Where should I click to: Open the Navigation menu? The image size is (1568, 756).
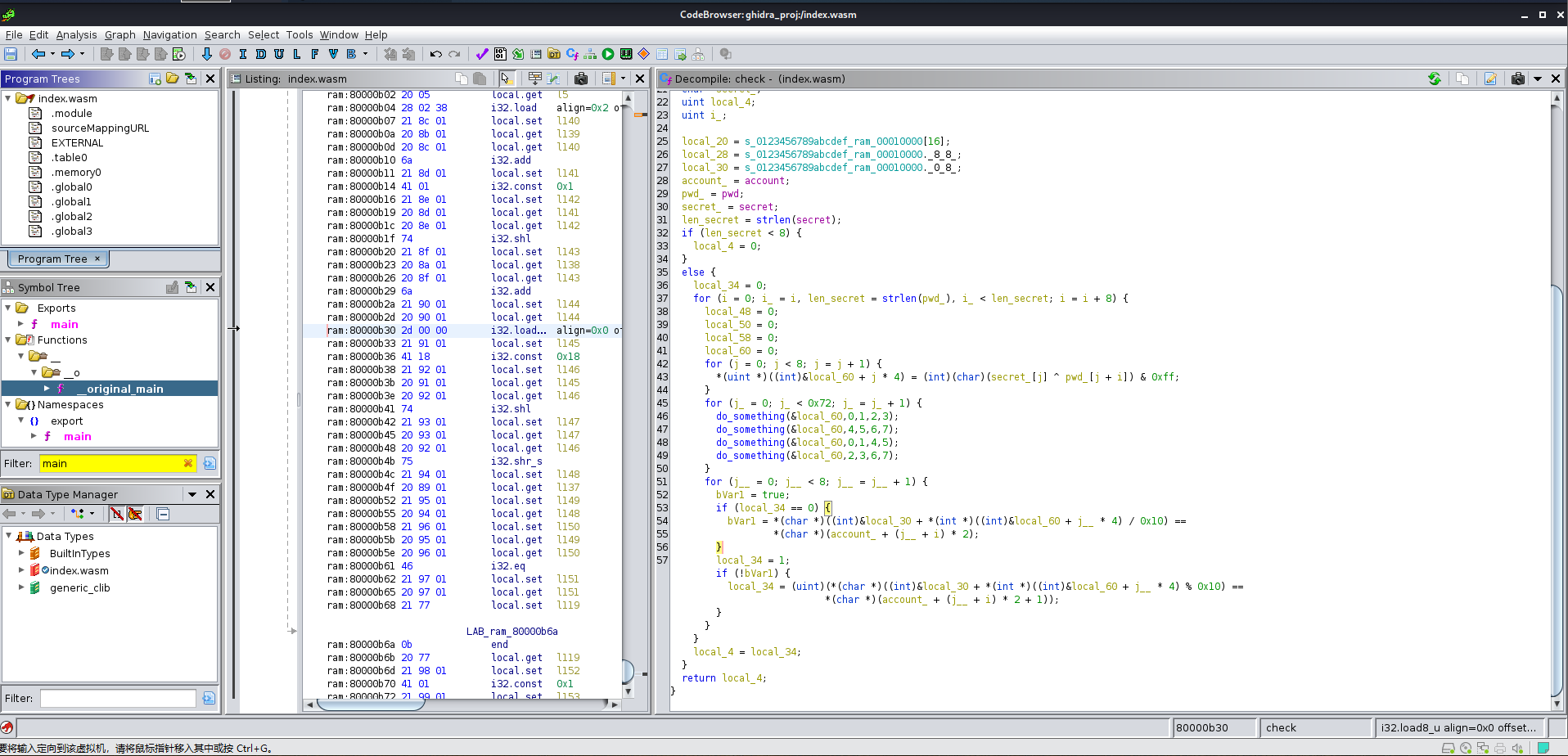point(169,34)
